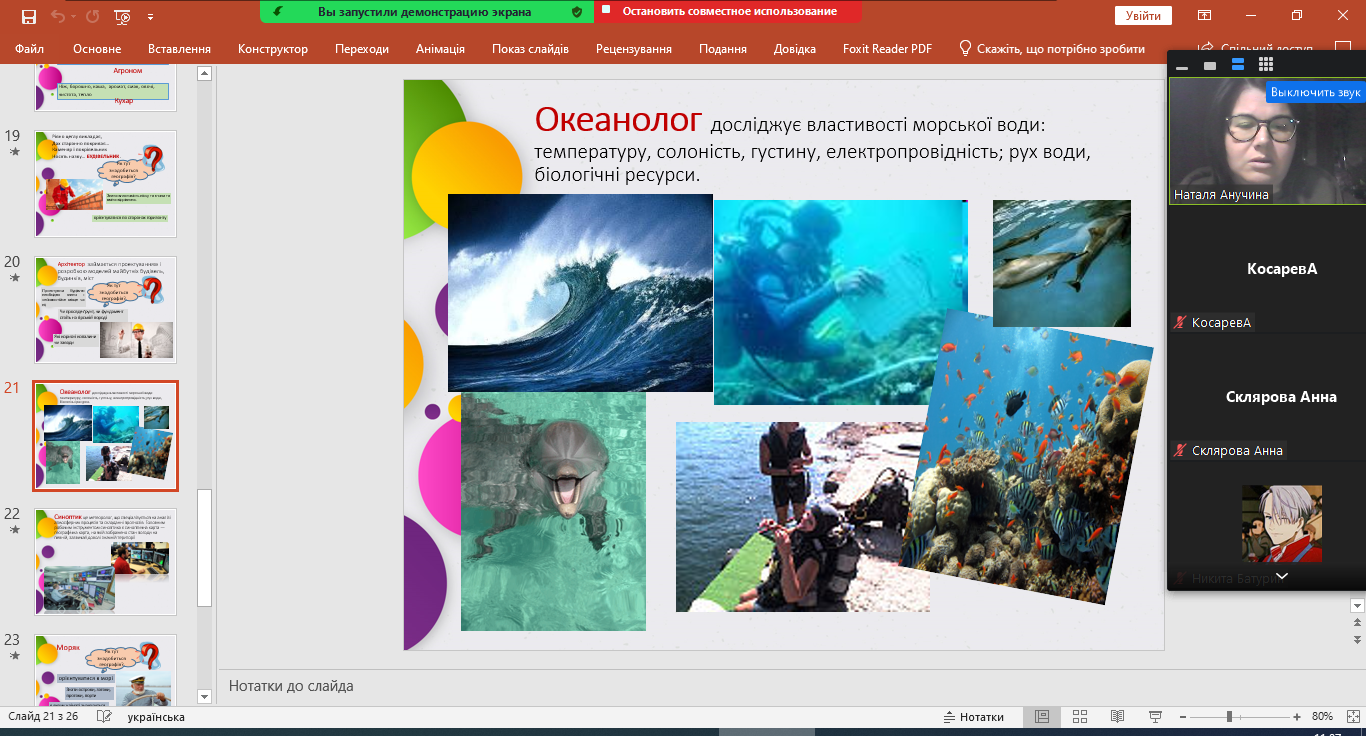
Task: Click Наталя Анучина's video tile
Action: (1267, 141)
